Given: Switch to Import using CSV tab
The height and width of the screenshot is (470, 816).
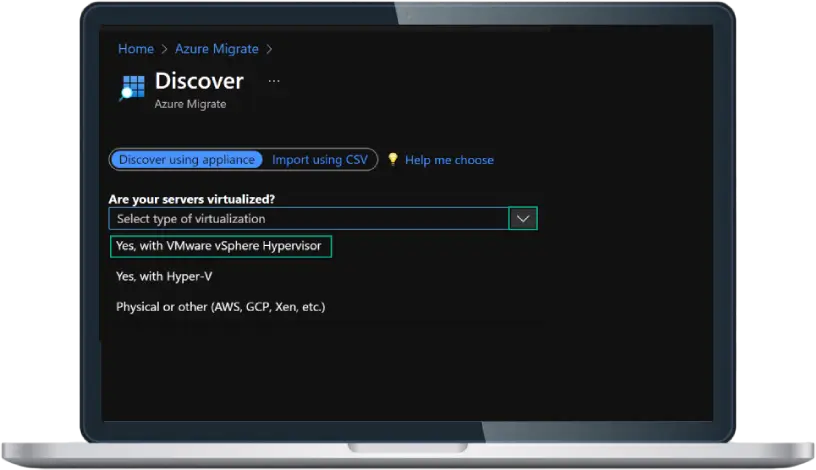Looking at the screenshot, I should point(320,160).
